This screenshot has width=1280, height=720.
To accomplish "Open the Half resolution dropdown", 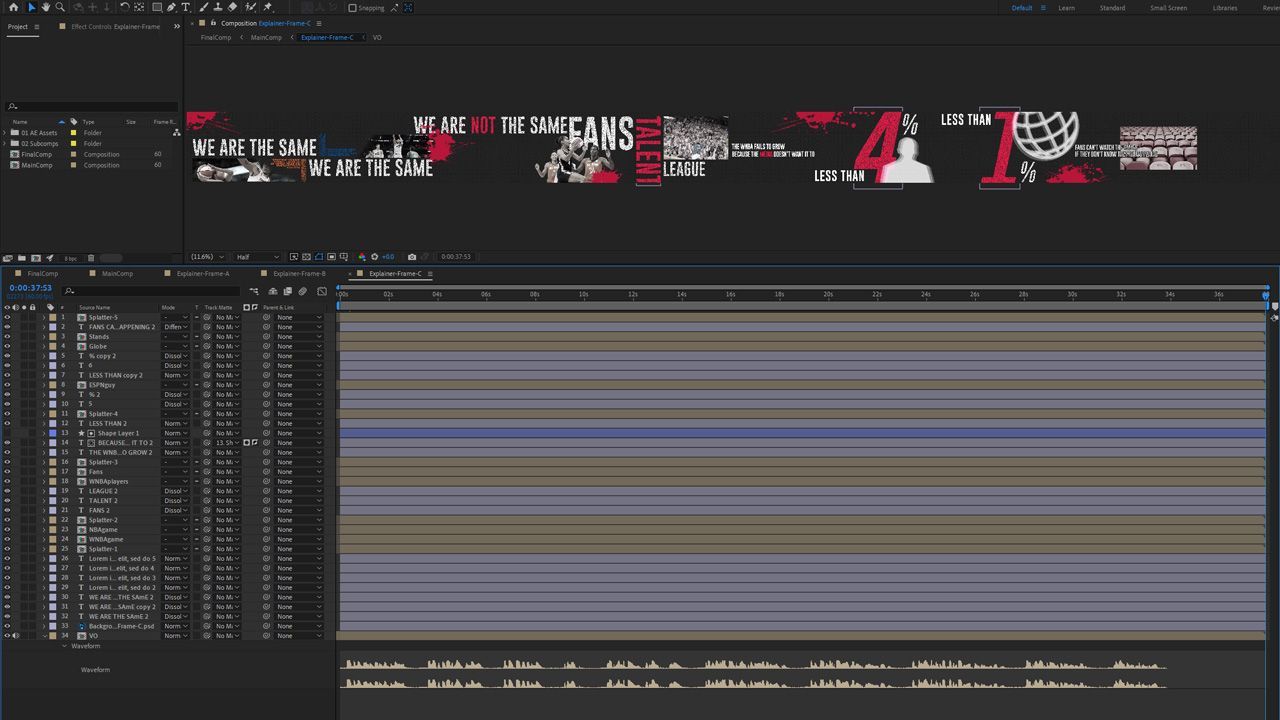I will 256,257.
